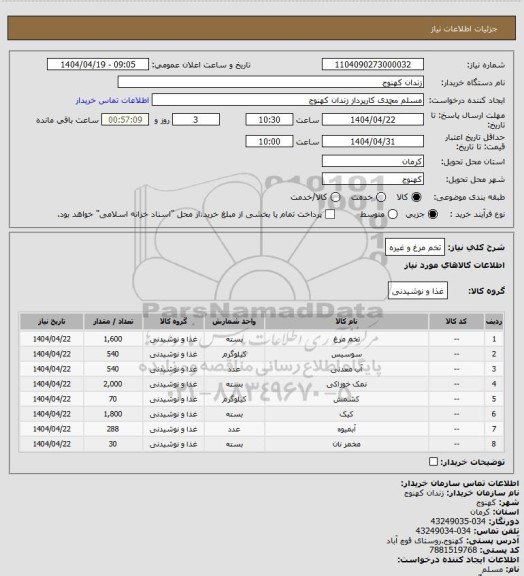Select the مخمر نان item name cell
Viewport: 524px width, 576px height.
click(346, 444)
